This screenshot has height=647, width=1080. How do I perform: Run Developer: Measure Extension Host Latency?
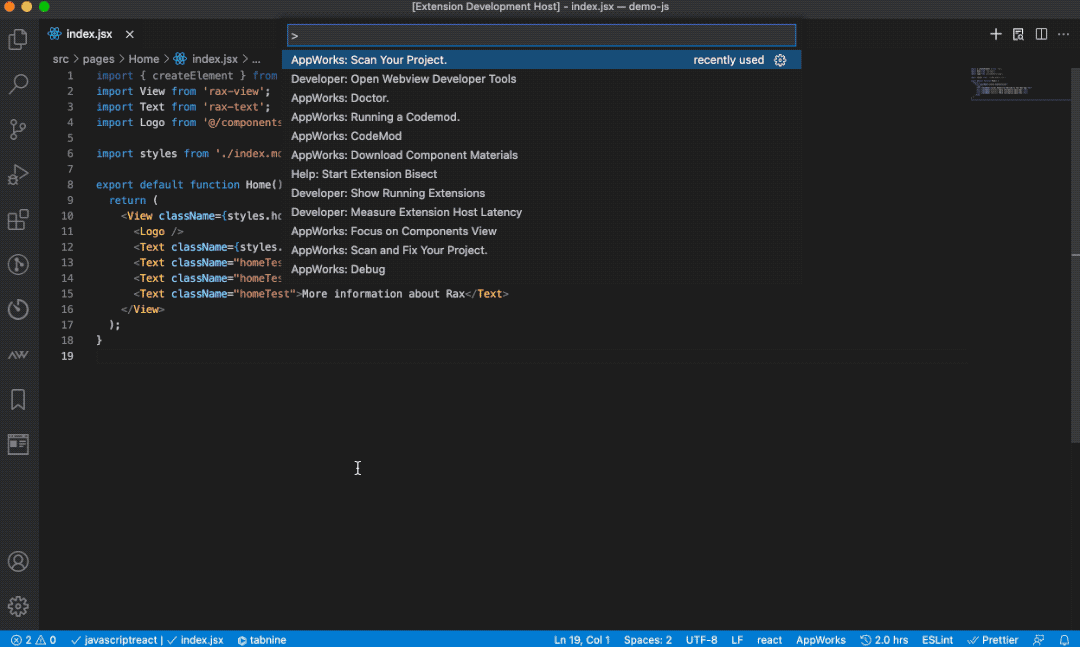click(x=541, y=212)
